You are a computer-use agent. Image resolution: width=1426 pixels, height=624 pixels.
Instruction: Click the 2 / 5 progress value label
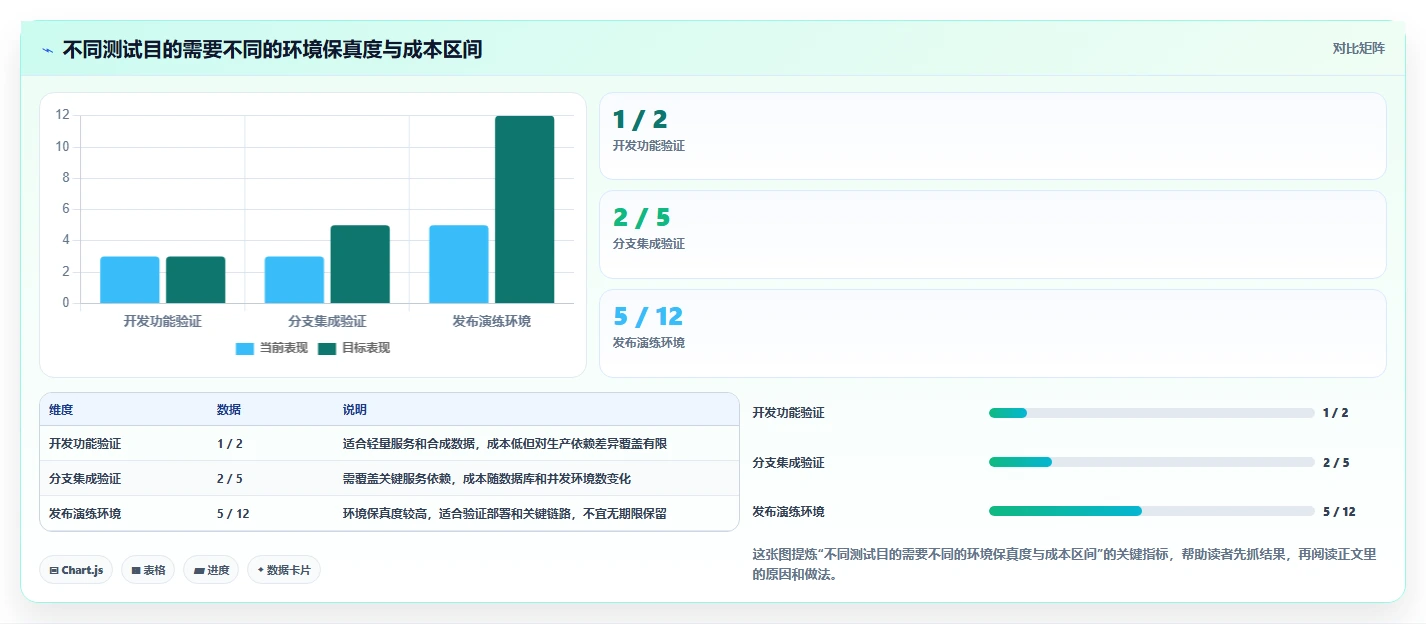click(x=1336, y=462)
